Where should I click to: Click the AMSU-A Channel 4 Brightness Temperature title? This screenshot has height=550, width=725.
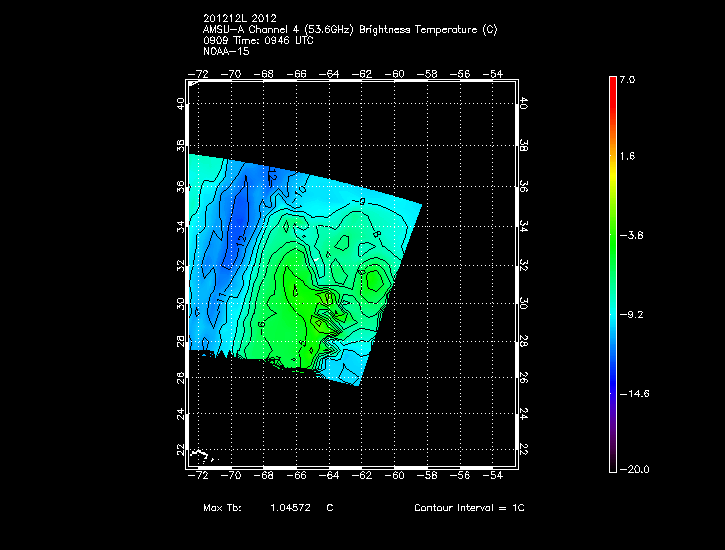click(x=349, y=29)
